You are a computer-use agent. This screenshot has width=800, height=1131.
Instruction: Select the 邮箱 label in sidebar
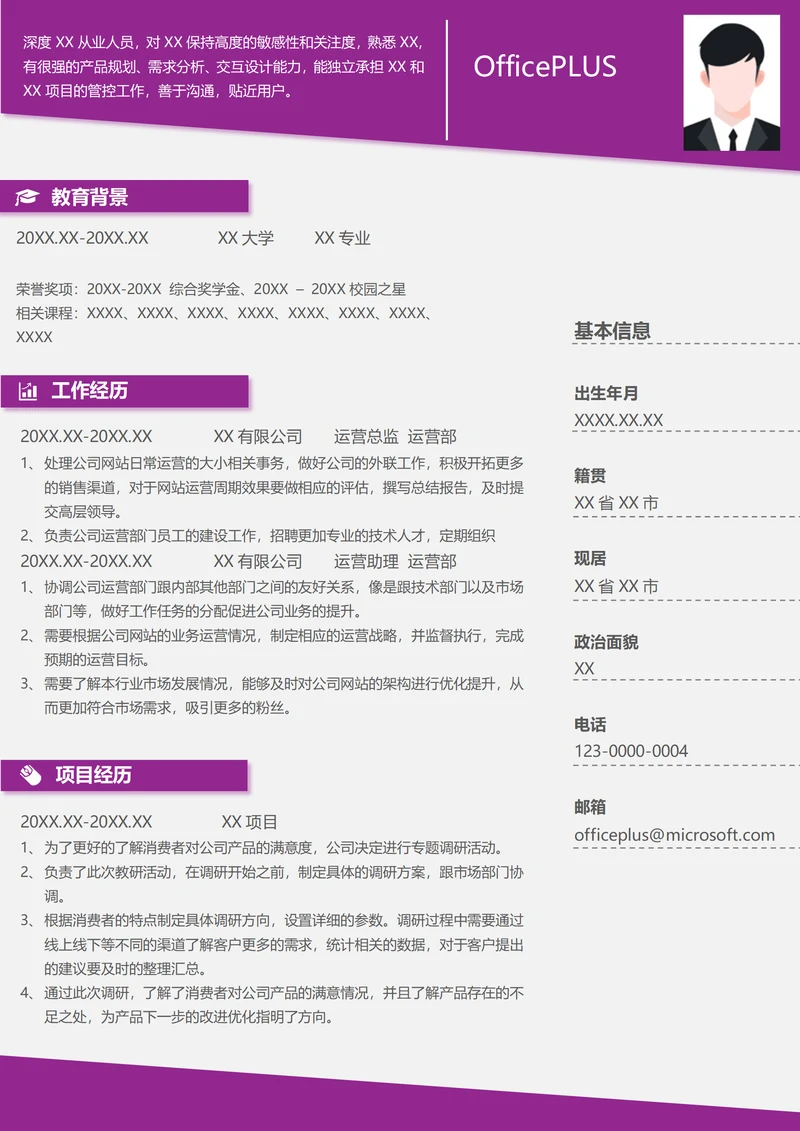click(590, 807)
